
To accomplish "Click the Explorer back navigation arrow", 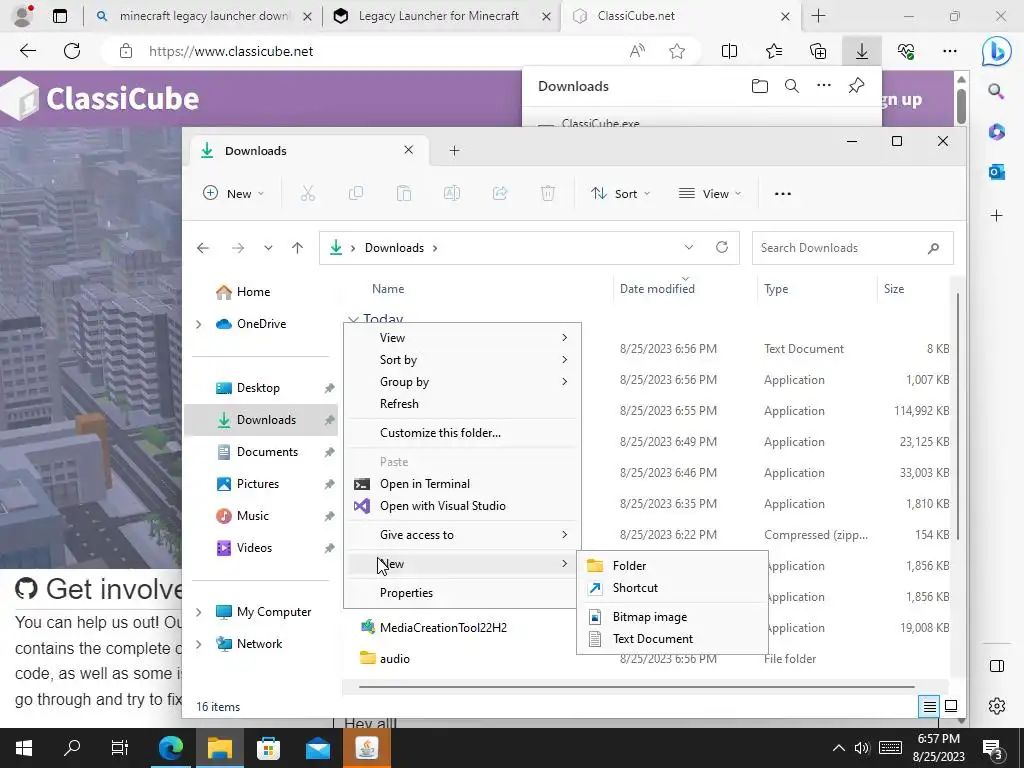I will coord(203,248).
